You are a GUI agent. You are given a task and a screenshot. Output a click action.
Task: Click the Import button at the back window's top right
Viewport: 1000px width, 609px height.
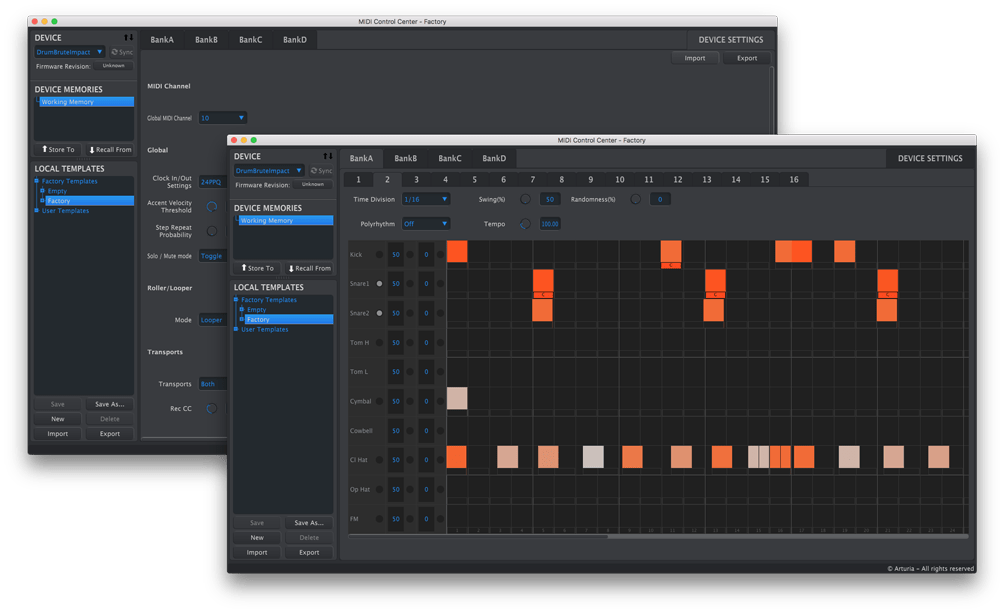[x=695, y=58]
